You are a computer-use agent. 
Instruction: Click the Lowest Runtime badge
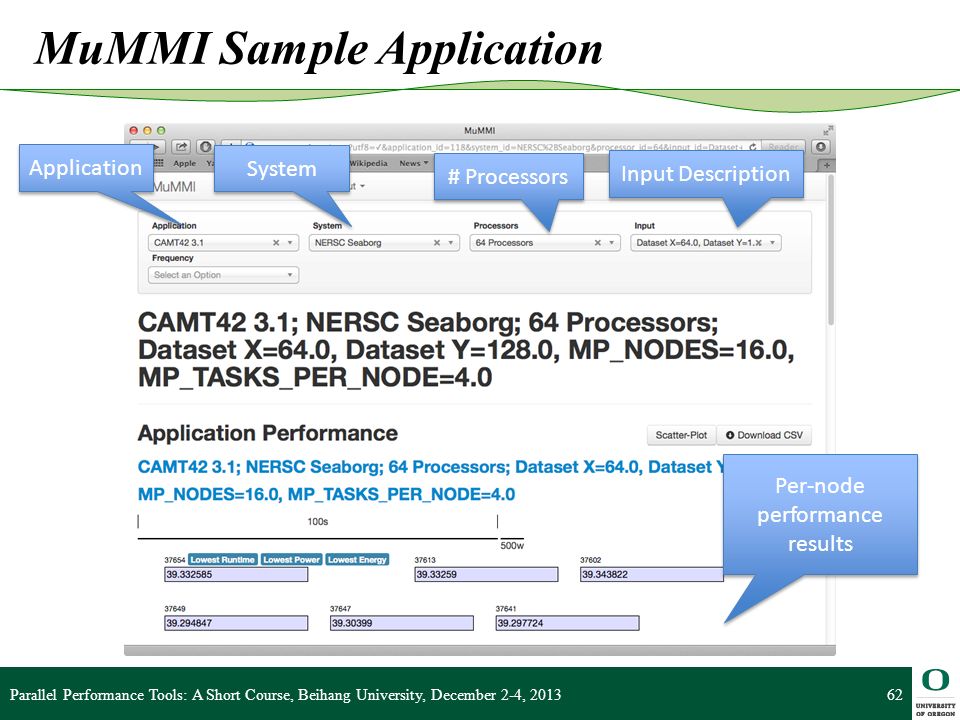(x=222, y=560)
